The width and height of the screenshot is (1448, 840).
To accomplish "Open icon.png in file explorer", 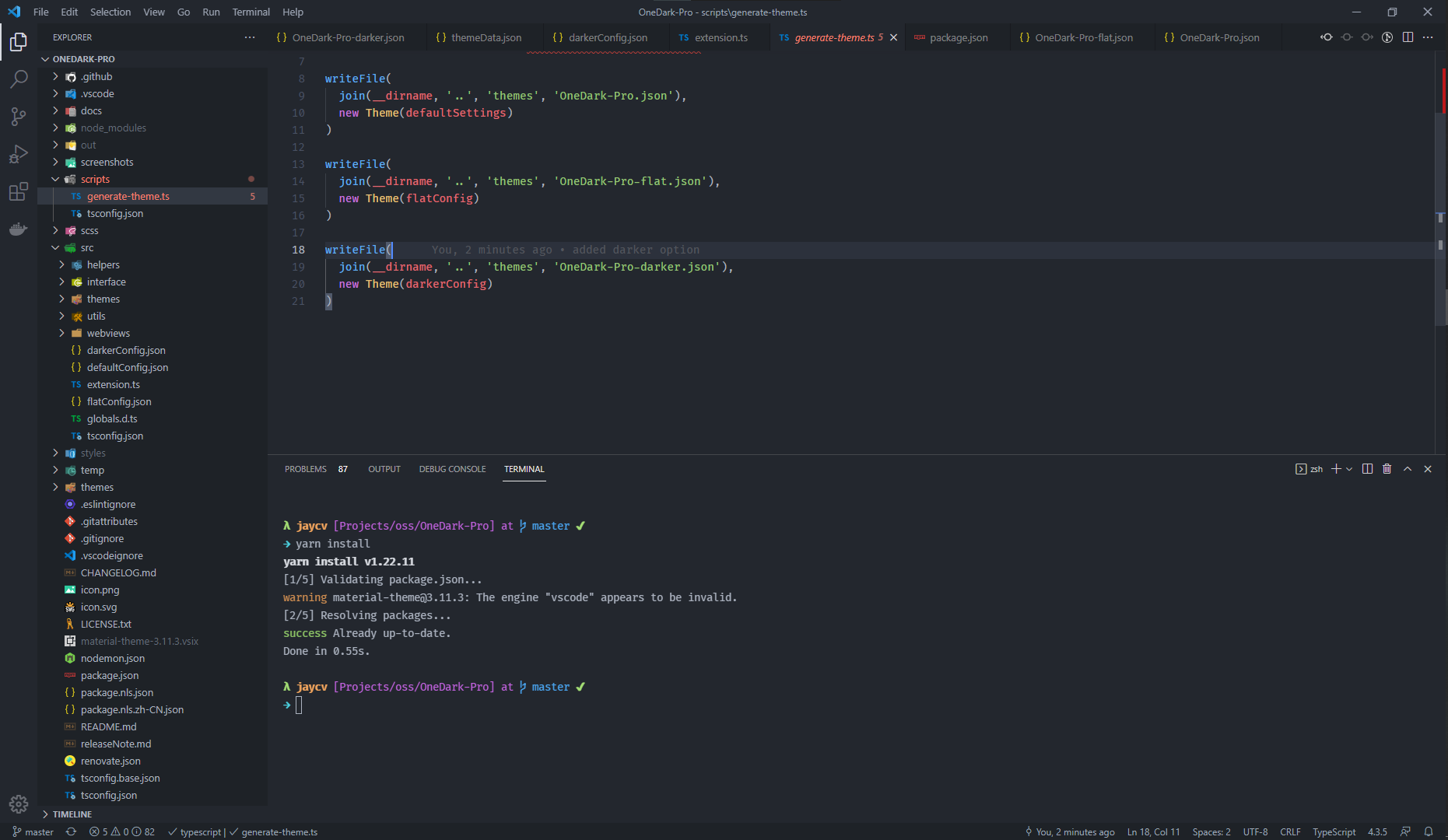I will (x=100, y=590).
